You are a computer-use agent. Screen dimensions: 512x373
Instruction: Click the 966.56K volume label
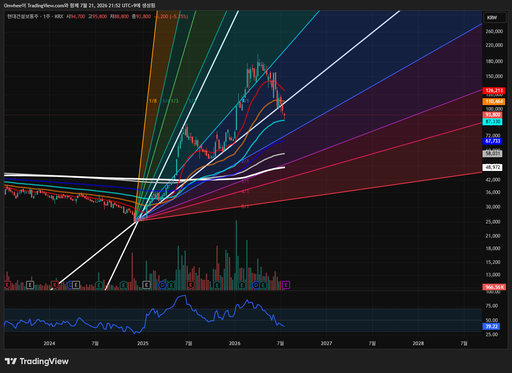pos(494,287)
